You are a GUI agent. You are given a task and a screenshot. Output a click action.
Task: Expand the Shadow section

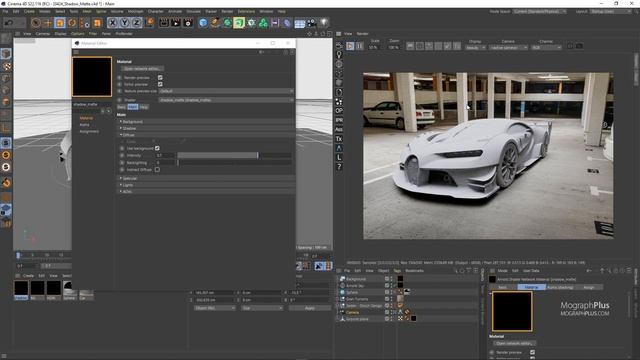206,128
